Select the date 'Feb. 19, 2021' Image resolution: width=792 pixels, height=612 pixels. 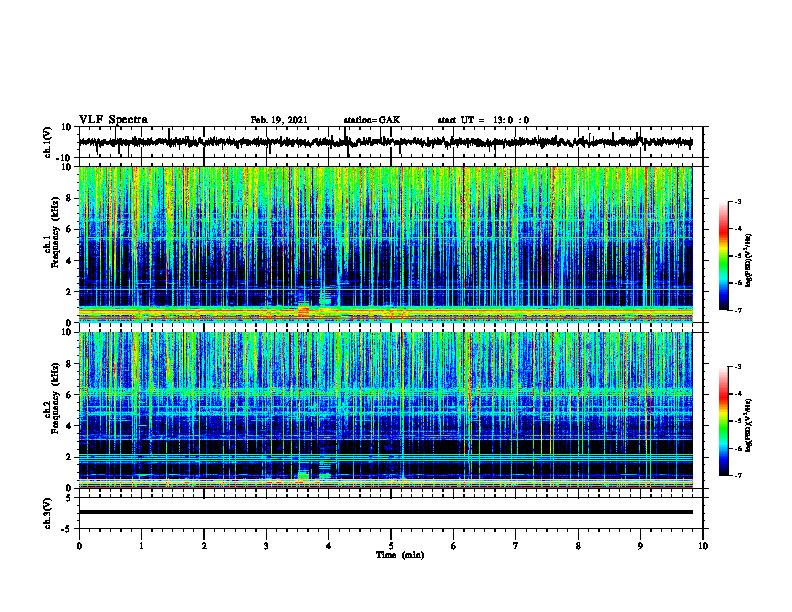279,120
